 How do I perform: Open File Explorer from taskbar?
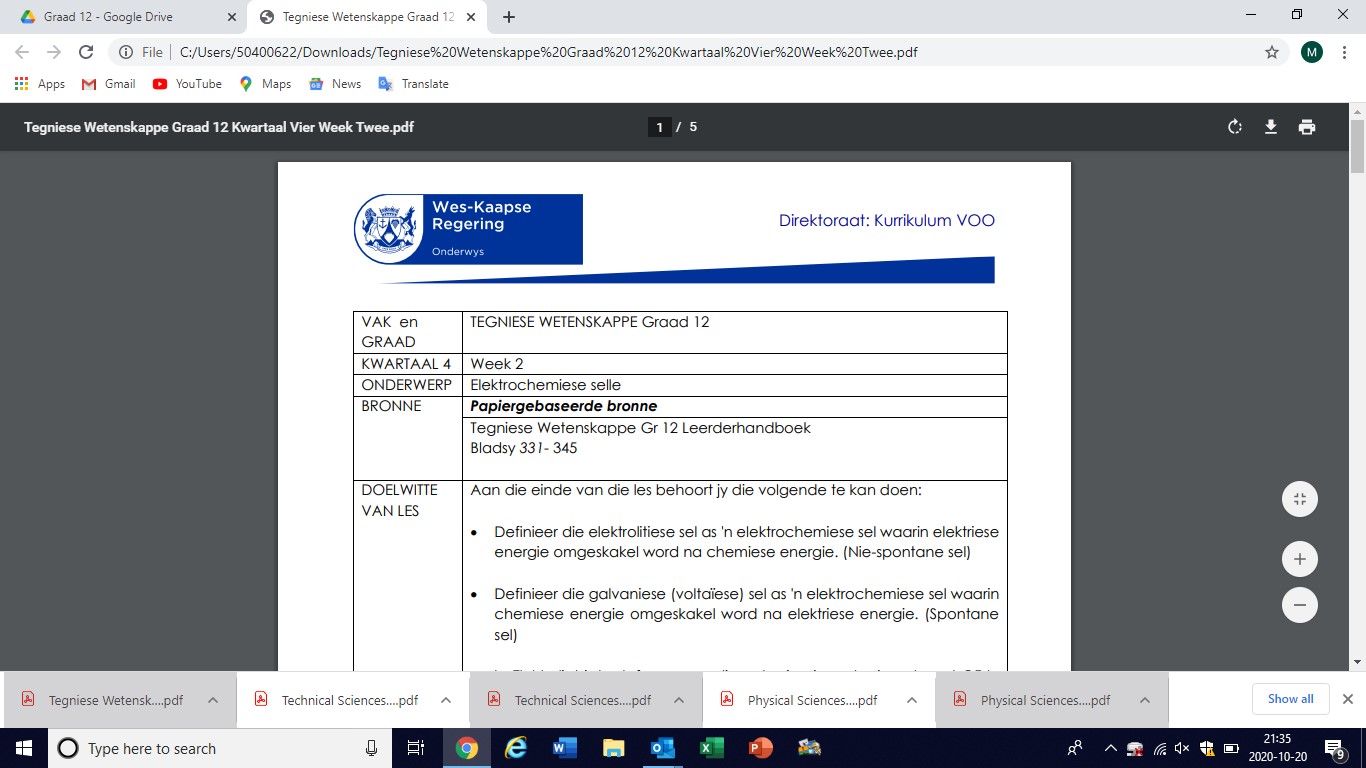point(613,748)
